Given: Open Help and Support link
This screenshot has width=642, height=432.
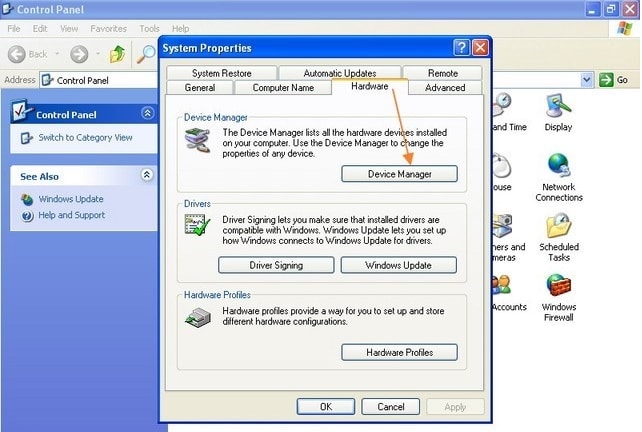Looking at the screenshot, I should click(72, 215).
